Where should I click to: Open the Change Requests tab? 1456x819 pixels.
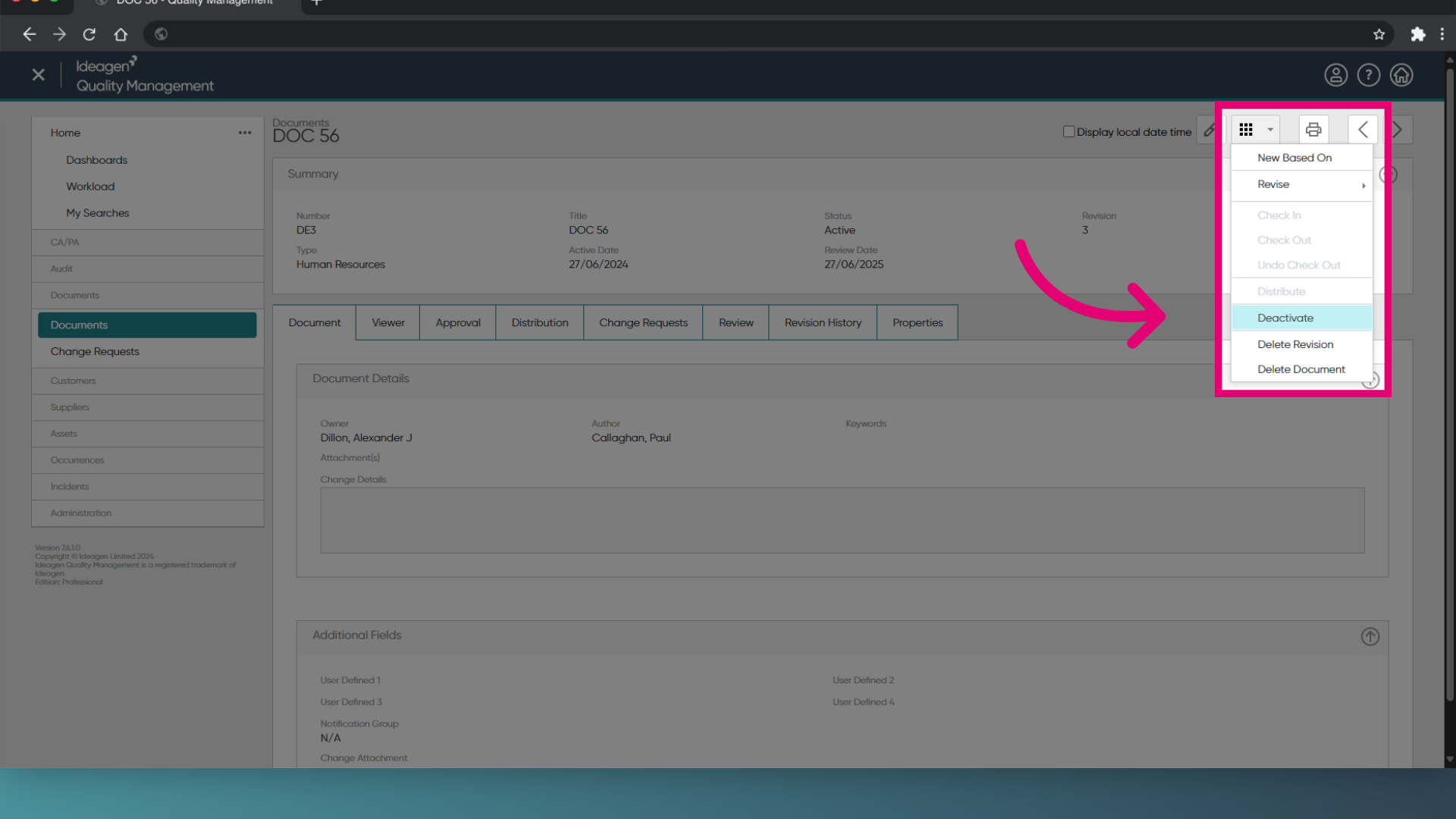(x=643, y=323)
